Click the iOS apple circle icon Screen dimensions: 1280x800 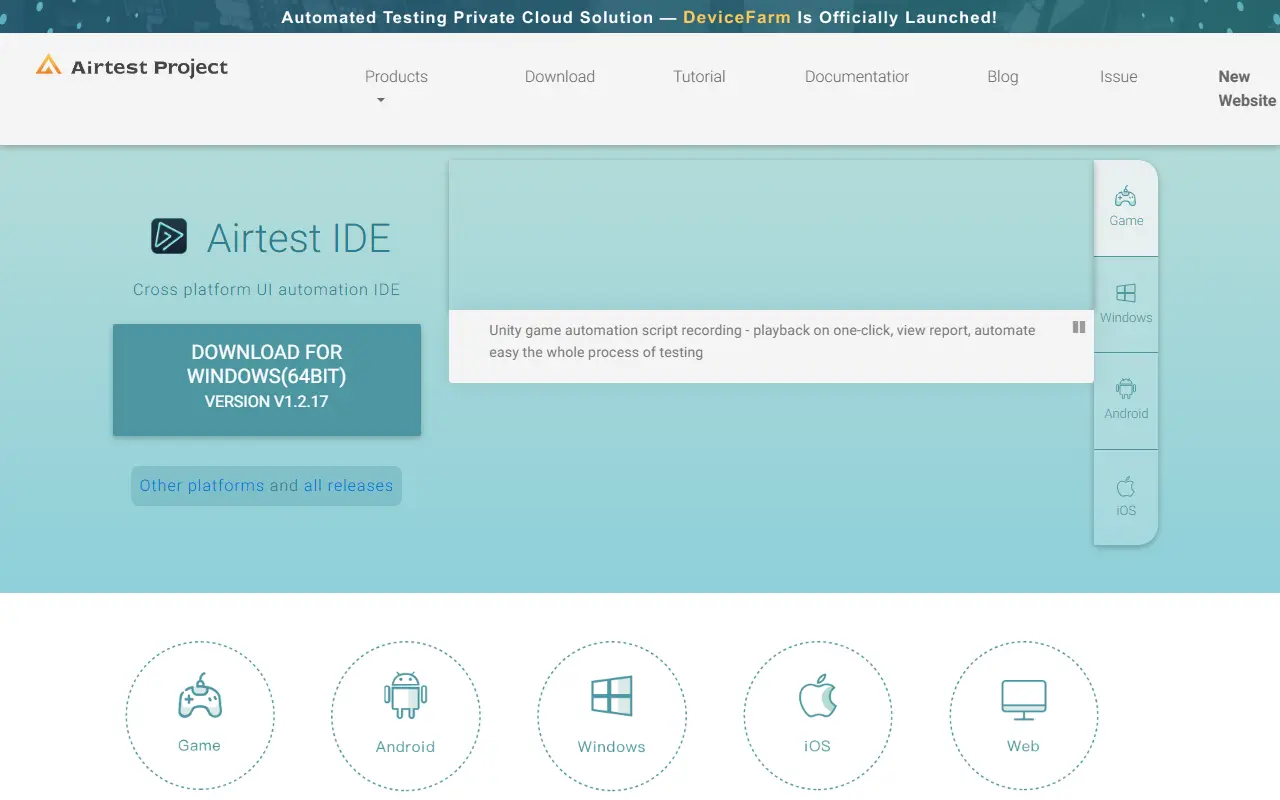818,715
